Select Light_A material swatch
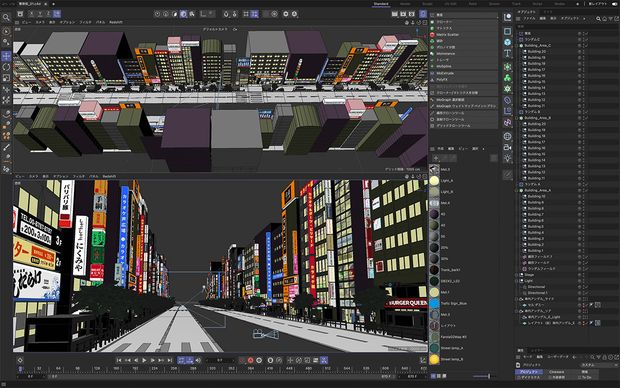Screen dimensions: 620x388 435,181
